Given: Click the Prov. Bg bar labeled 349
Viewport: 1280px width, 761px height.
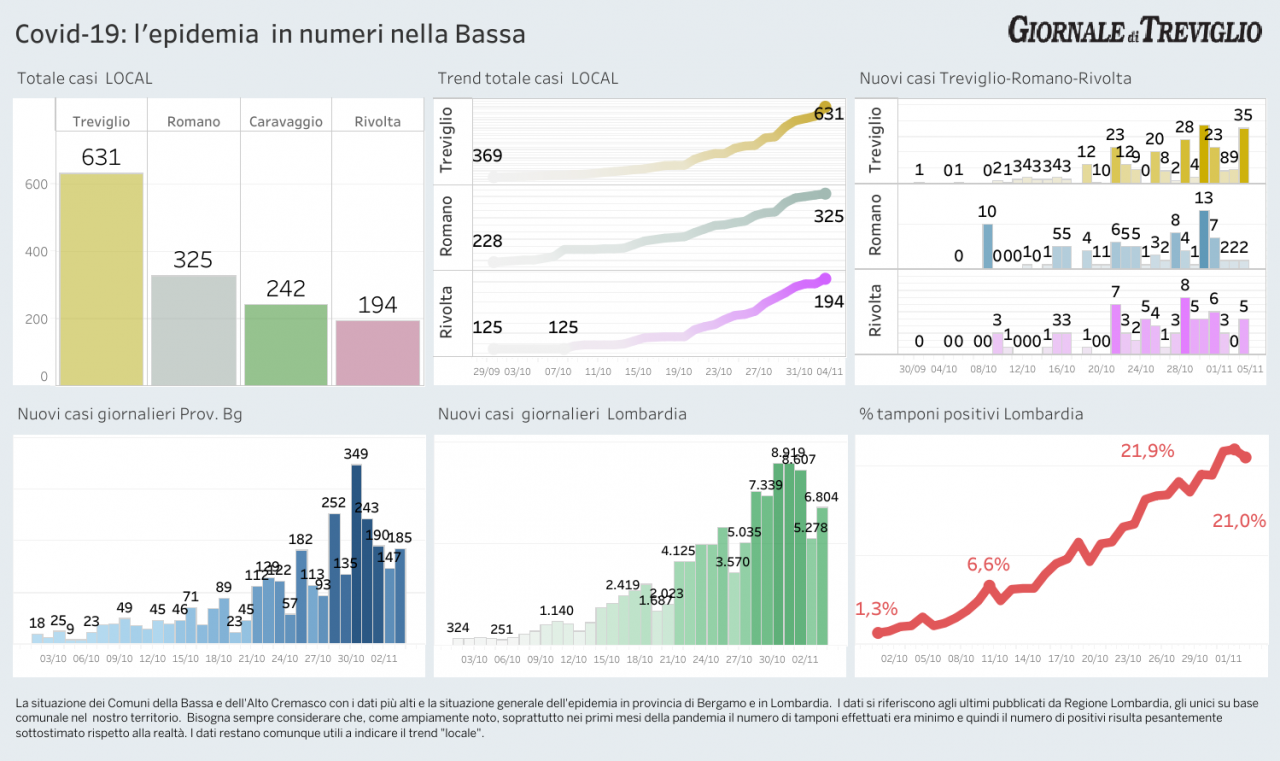Looking at the screenshot, I should pos(356,553).
